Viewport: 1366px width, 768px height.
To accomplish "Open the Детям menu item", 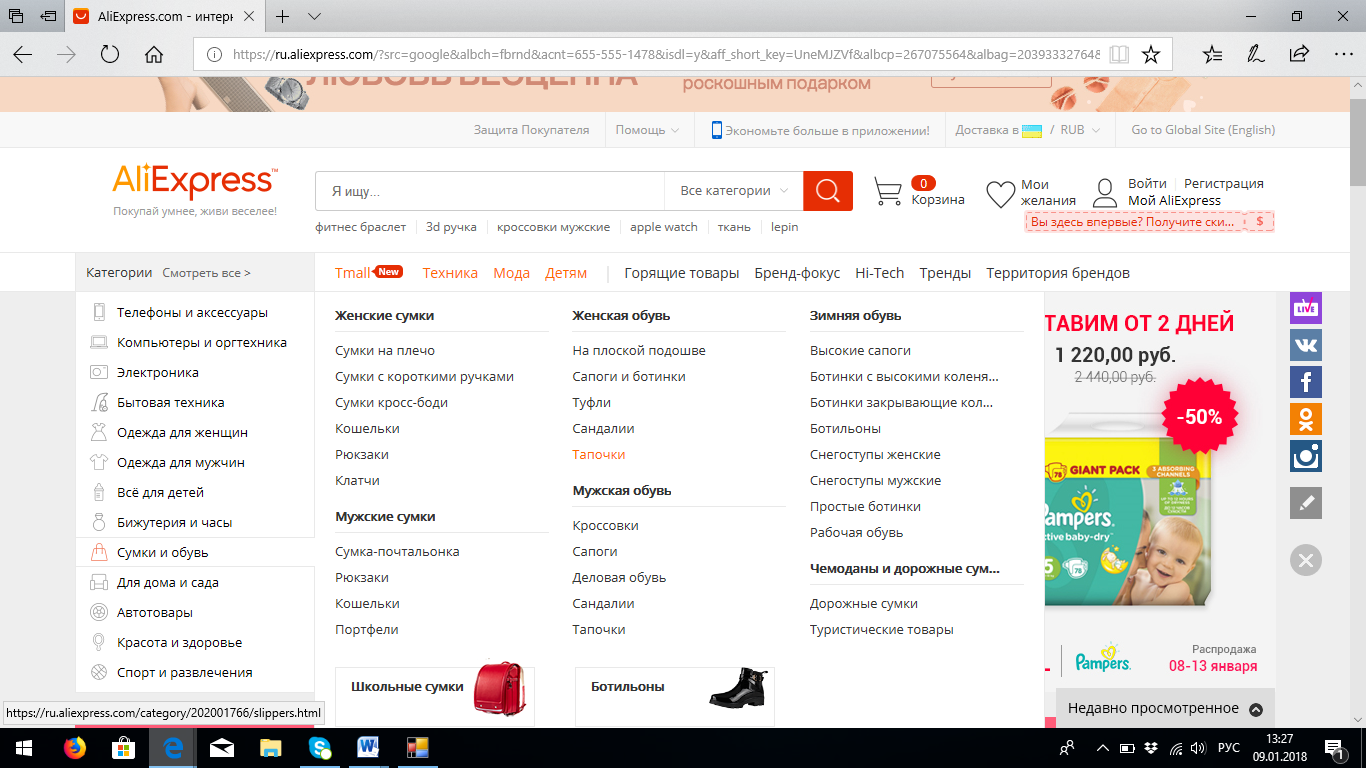I will [x=566, y=273].
